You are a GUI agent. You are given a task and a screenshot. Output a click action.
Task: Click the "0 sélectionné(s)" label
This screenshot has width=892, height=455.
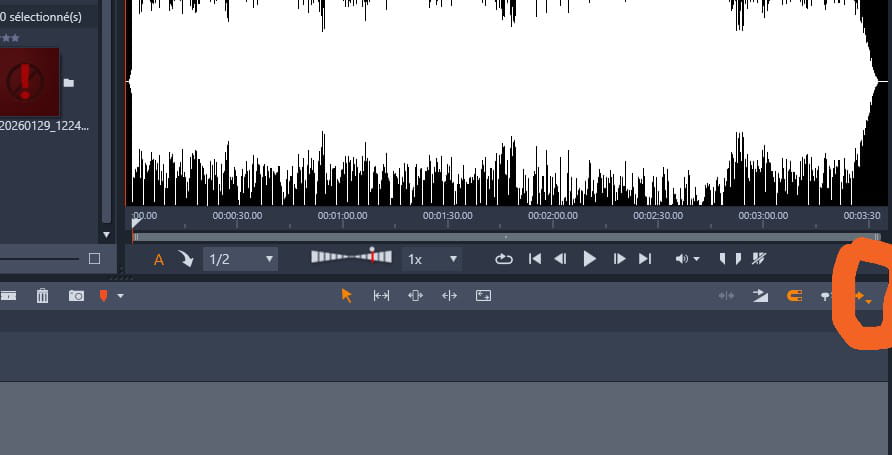(x=41, y=17)
